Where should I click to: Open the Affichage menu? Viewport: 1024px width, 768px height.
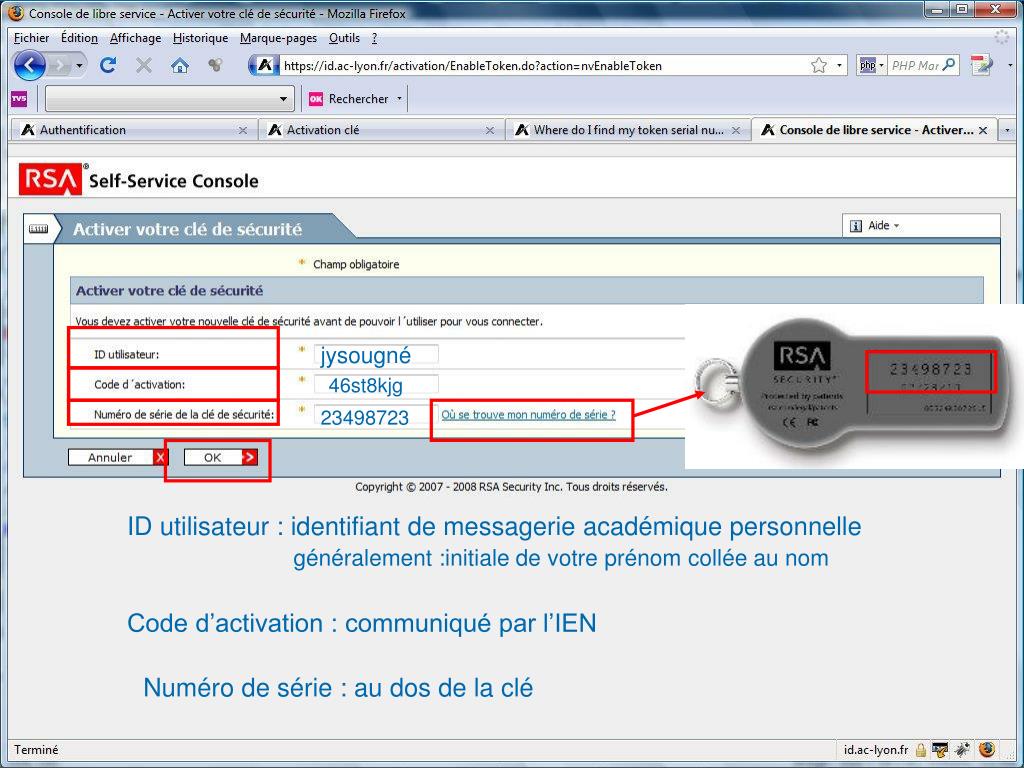pos(135,38)
